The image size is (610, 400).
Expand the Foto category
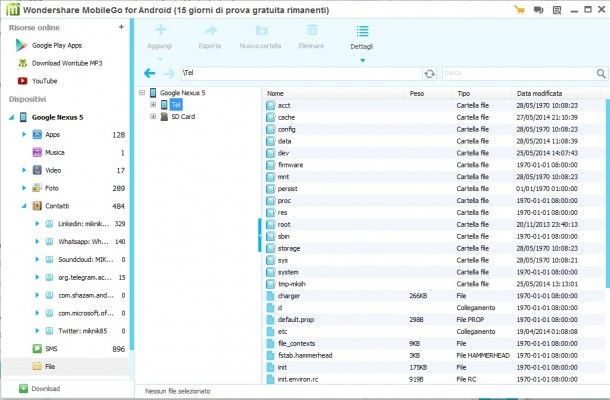(x=24, y=188)
